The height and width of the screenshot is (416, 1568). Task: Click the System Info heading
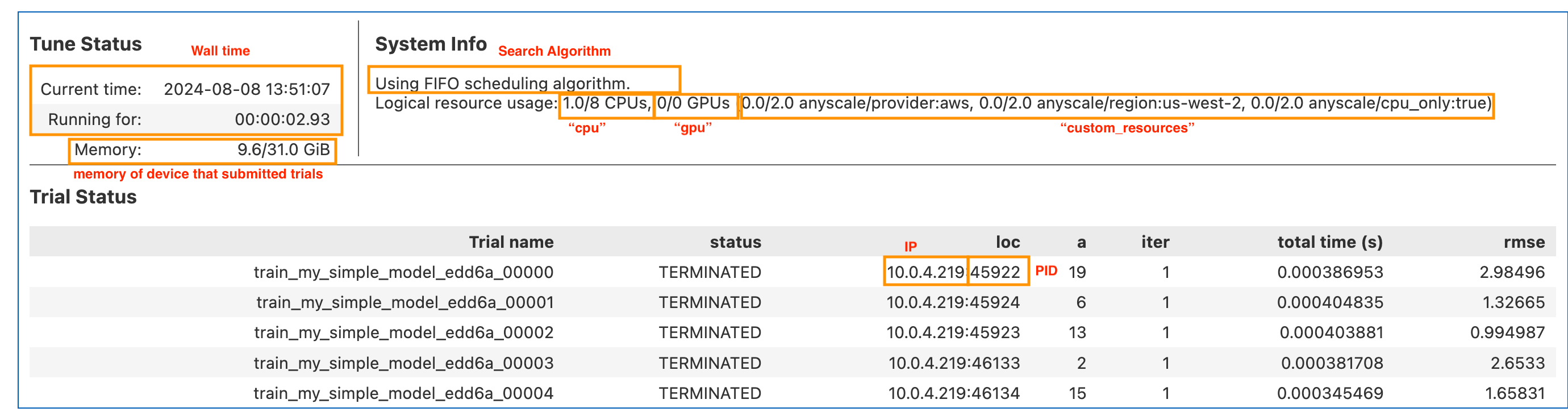click(x=431, y=44)
